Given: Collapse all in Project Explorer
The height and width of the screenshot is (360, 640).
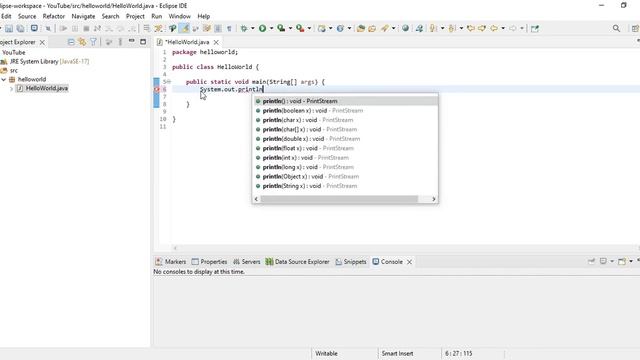Looking at the screenshot, I should (x=71, y=42).
